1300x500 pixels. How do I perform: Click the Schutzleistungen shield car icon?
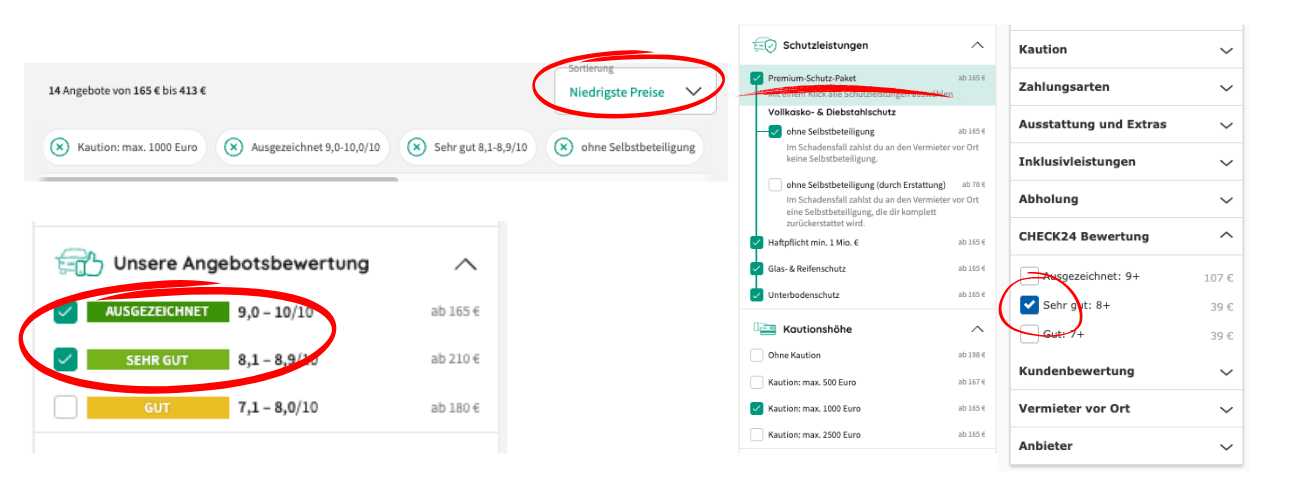point(765,45)
